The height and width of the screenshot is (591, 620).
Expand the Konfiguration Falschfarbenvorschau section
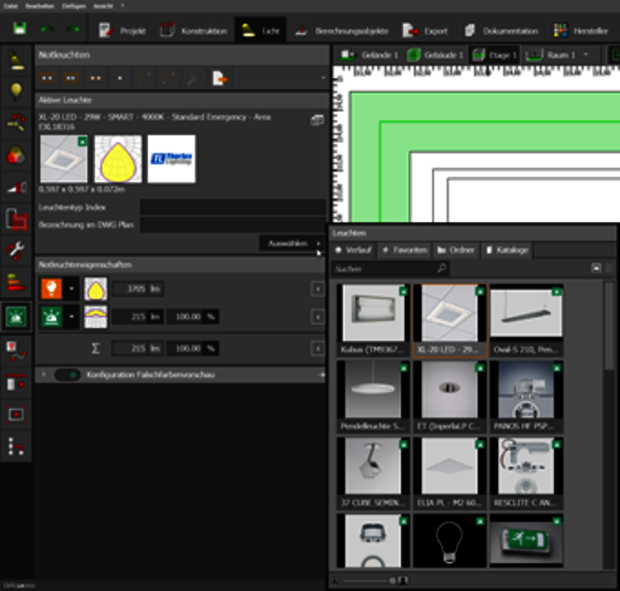pos(44,374)
